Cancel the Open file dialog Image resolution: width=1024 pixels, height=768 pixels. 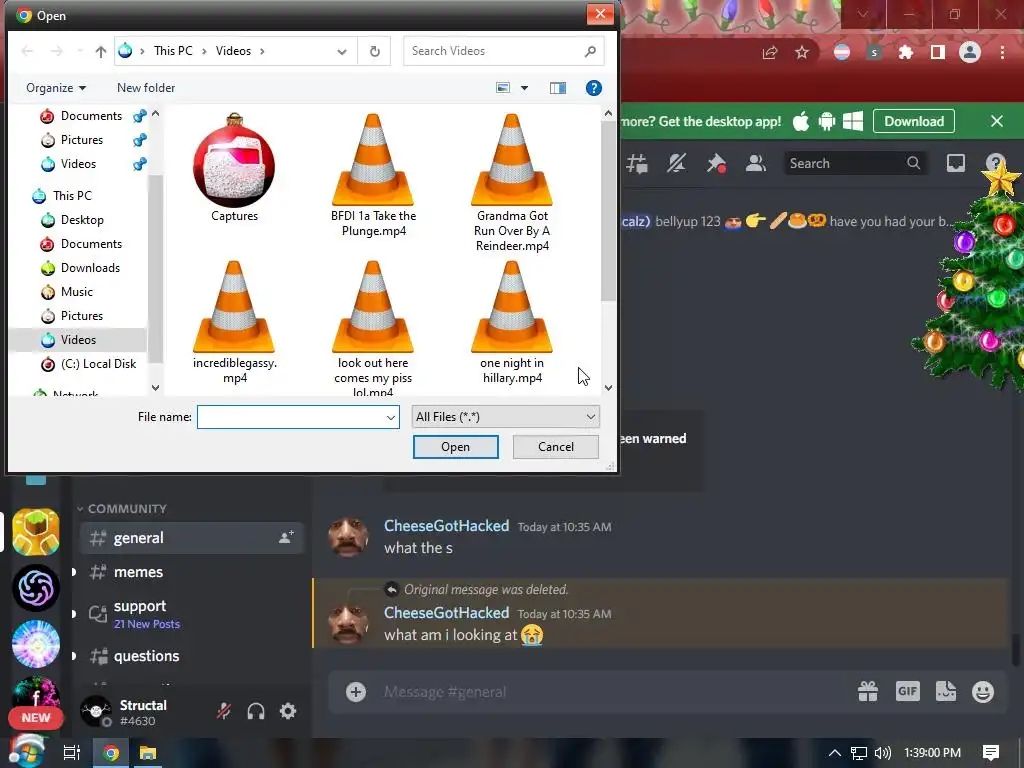(x=556, y=447)
